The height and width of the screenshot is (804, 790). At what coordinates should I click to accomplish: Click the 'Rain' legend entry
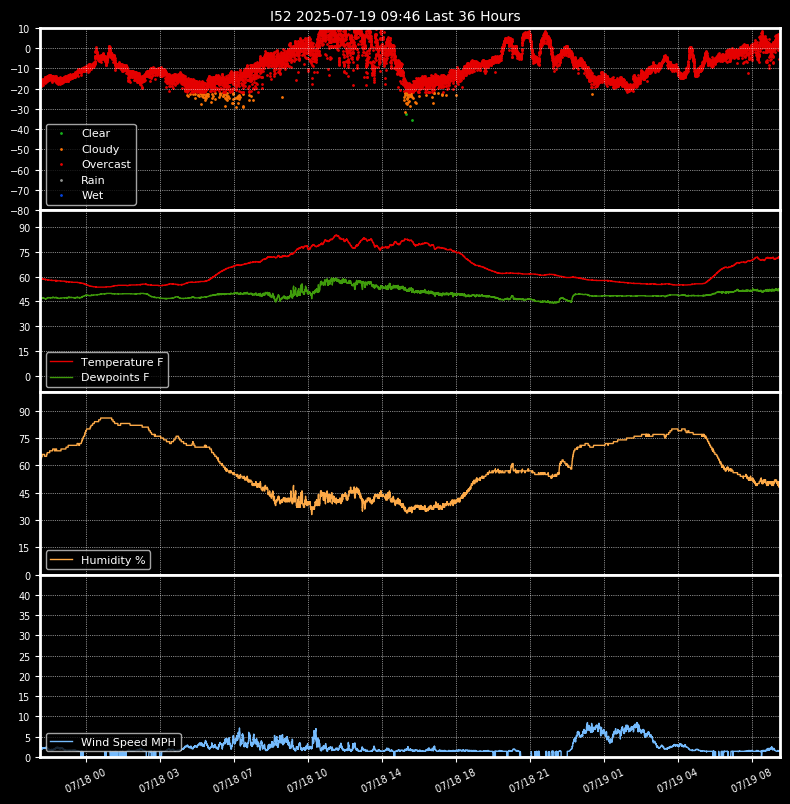tap(93, 180)
